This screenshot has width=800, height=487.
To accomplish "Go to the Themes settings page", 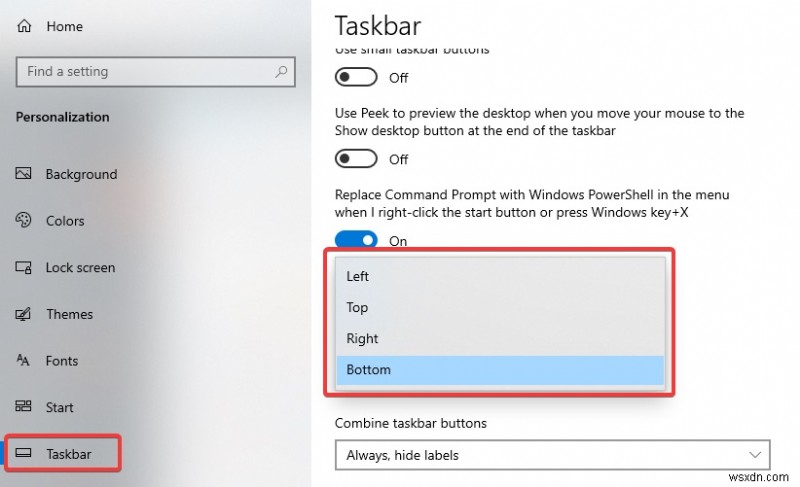I will (69, 314).
